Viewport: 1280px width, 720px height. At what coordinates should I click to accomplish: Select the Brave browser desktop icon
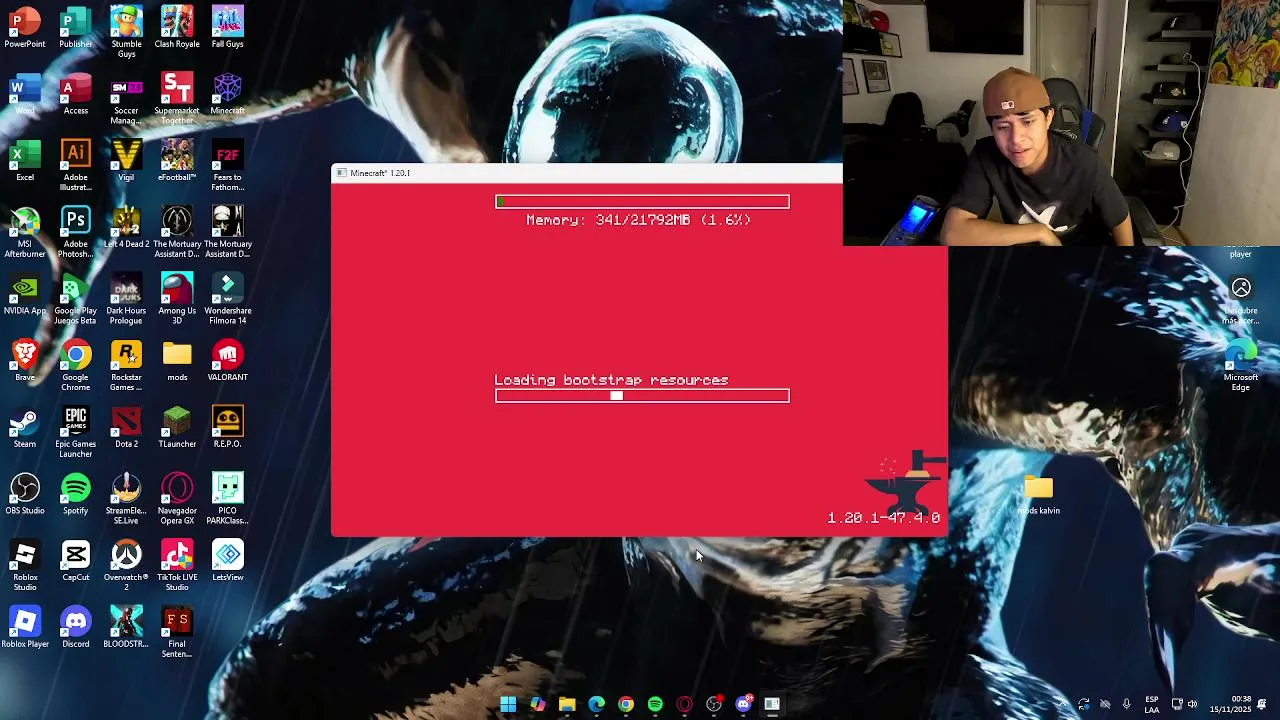(x=25, y=361)
